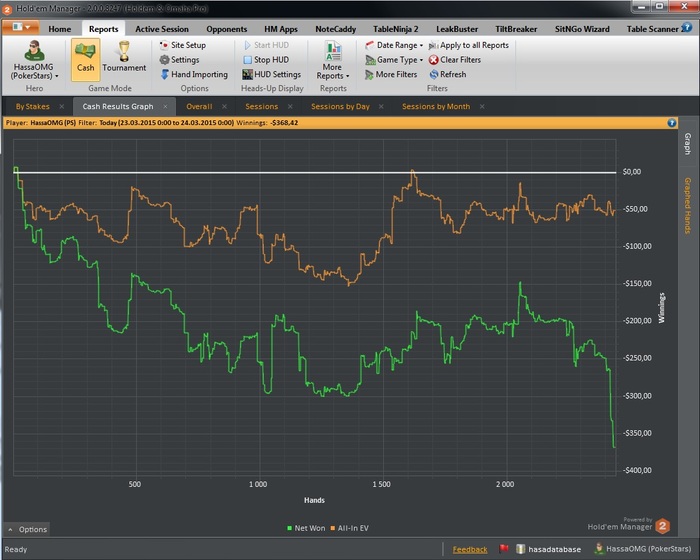Close the Overall tab

pyautogui.click(x=225, y=107)
